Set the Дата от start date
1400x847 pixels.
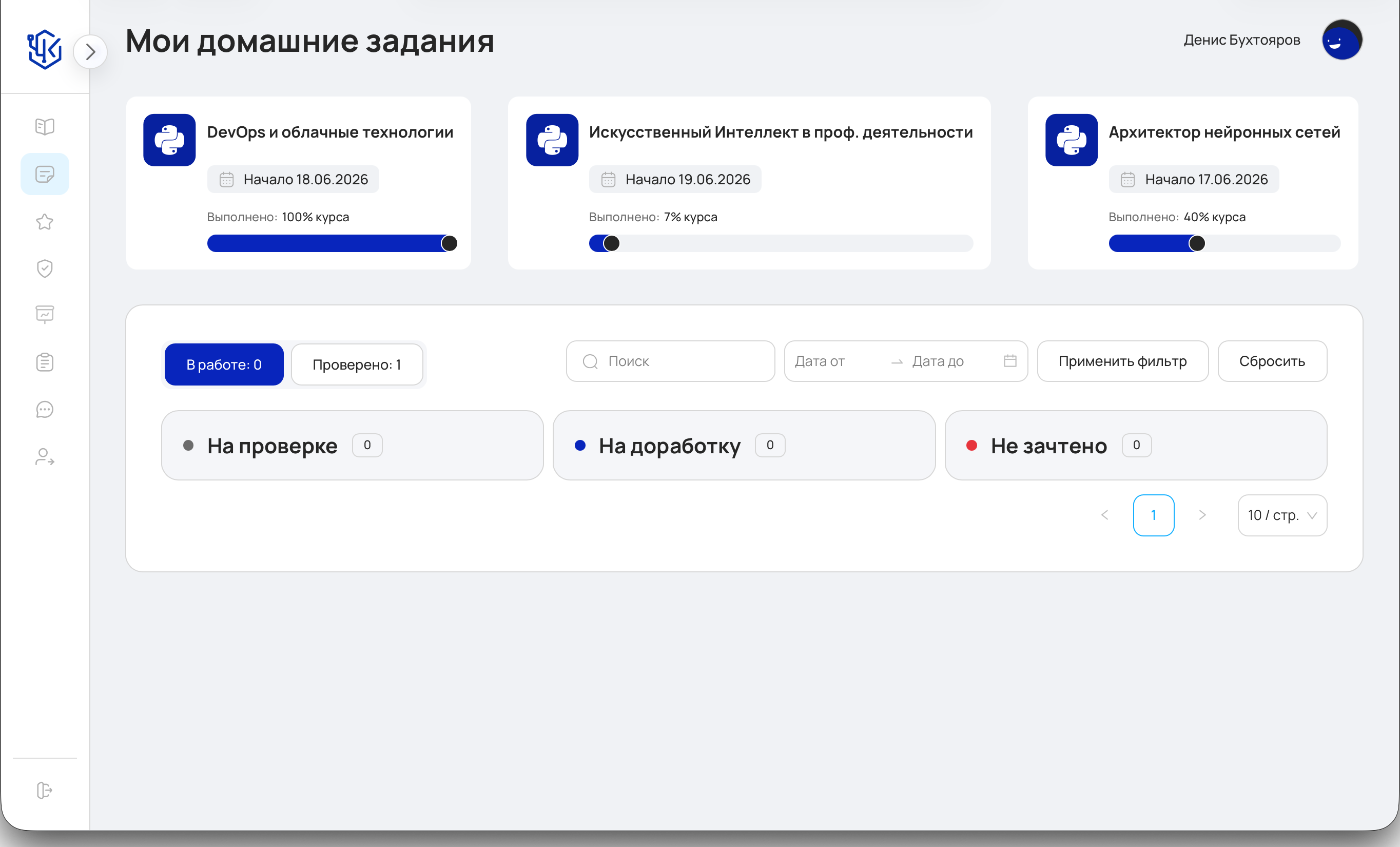coord(837,361)
